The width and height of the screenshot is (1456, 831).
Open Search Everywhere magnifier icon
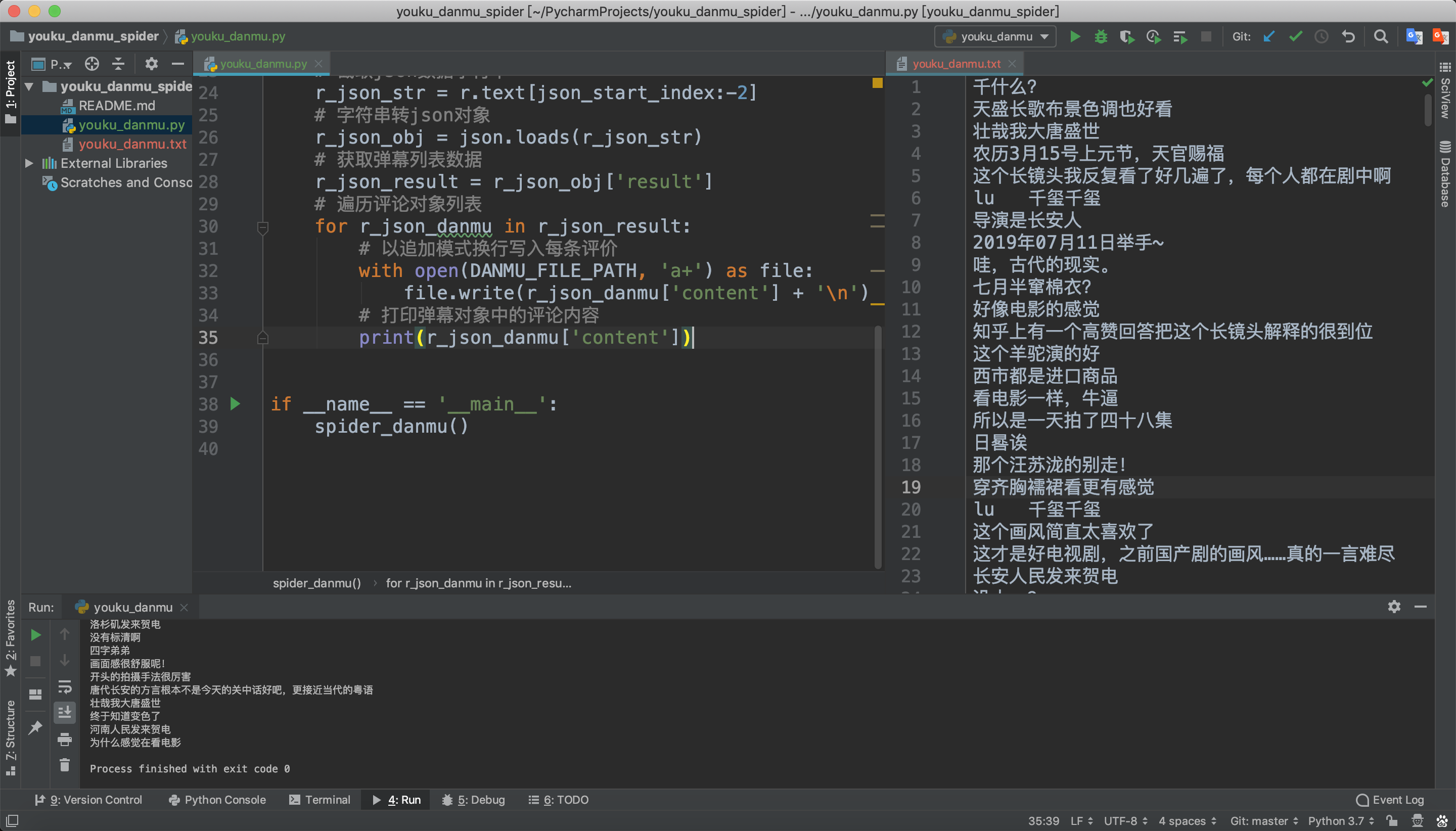[1380, 36]
